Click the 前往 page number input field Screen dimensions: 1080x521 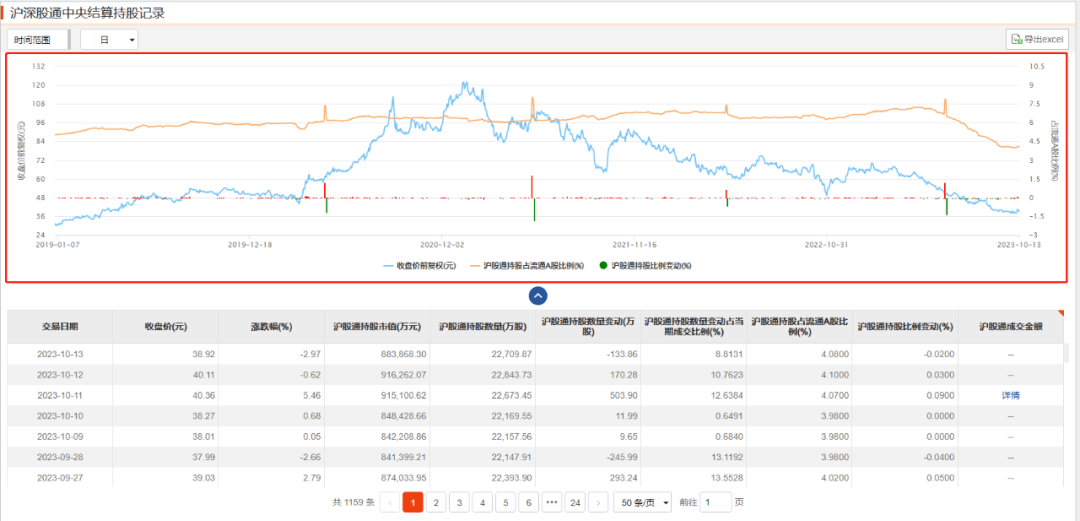pos(715,503)
